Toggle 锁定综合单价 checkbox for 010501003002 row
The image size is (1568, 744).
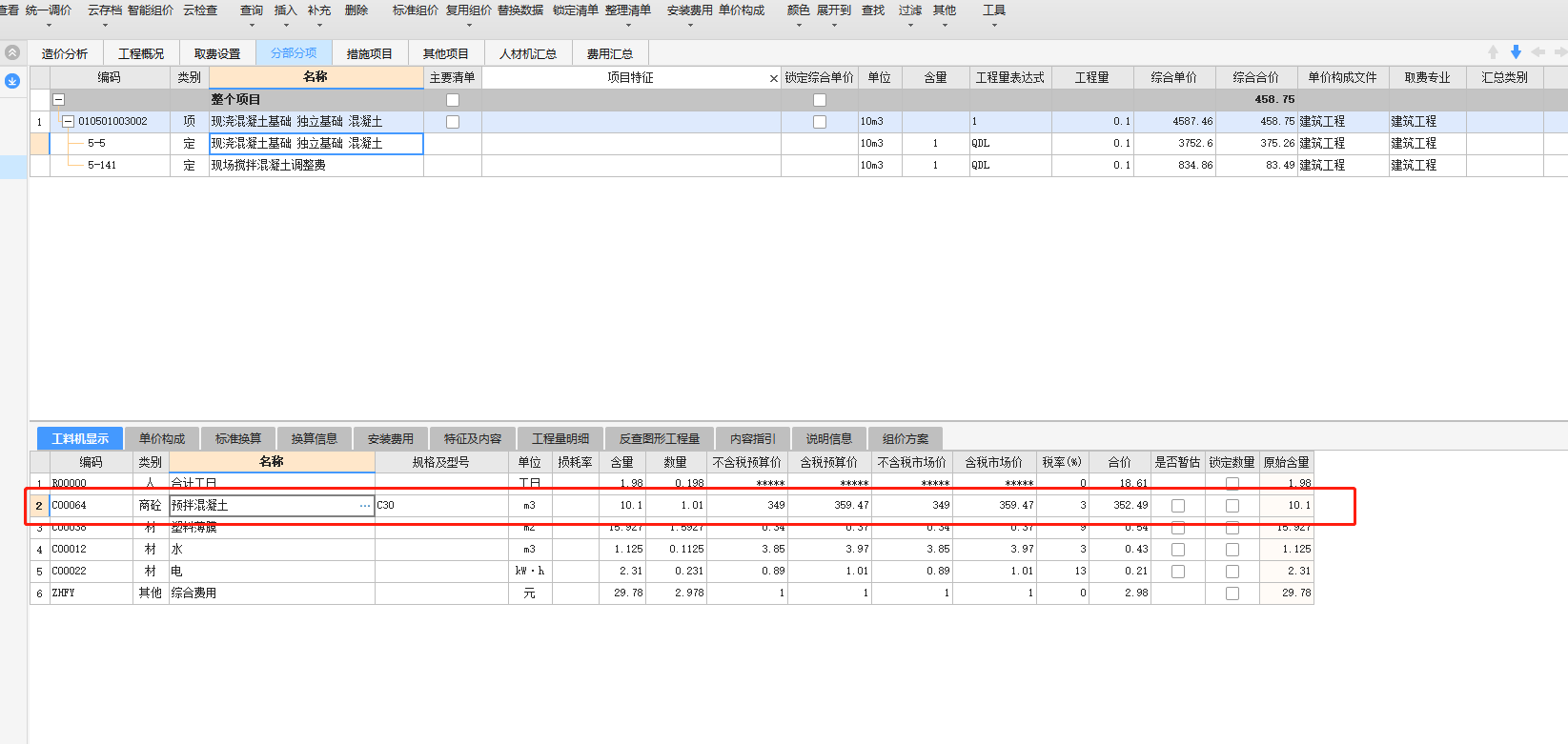pos(820,122)
